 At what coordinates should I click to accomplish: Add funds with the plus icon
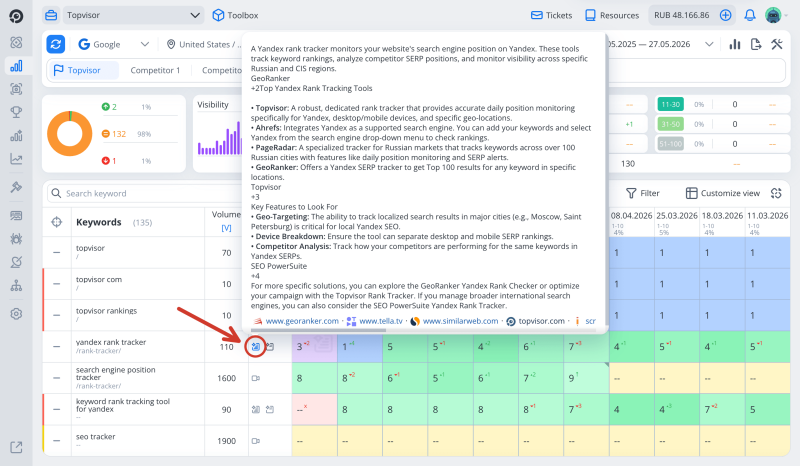(725, 15)
